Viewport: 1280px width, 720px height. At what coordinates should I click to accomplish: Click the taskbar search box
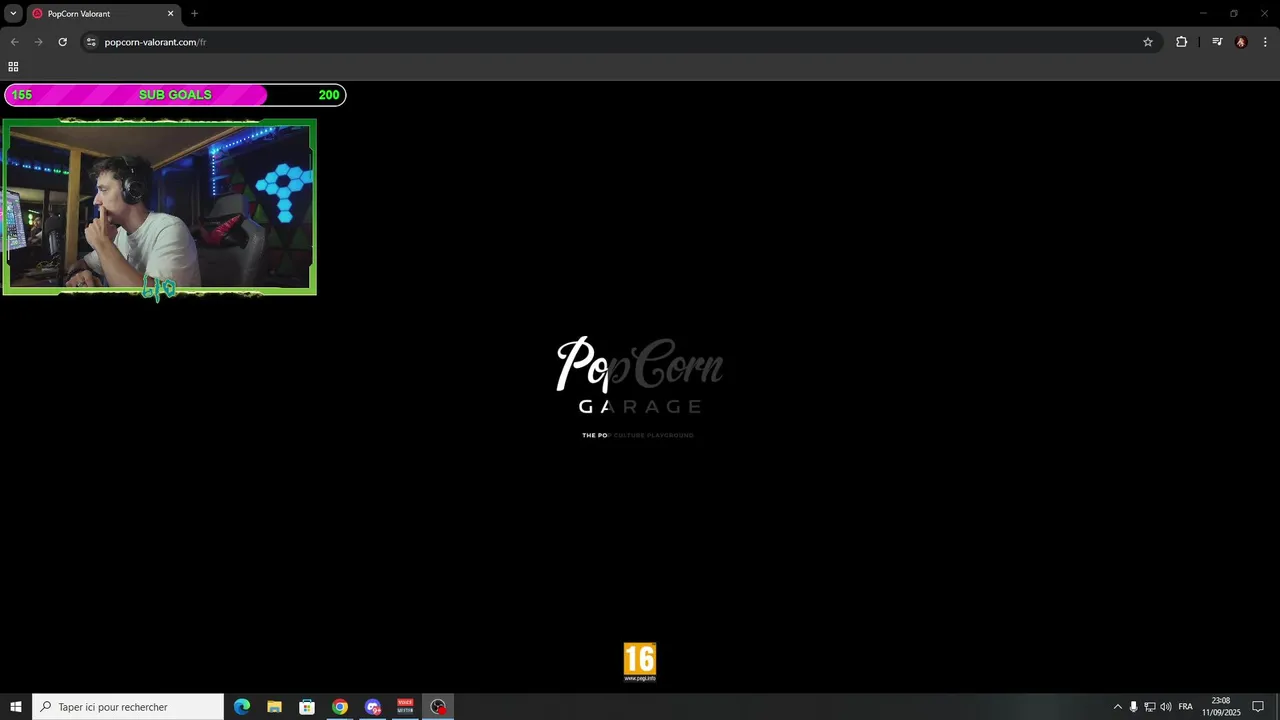point(128,707)
